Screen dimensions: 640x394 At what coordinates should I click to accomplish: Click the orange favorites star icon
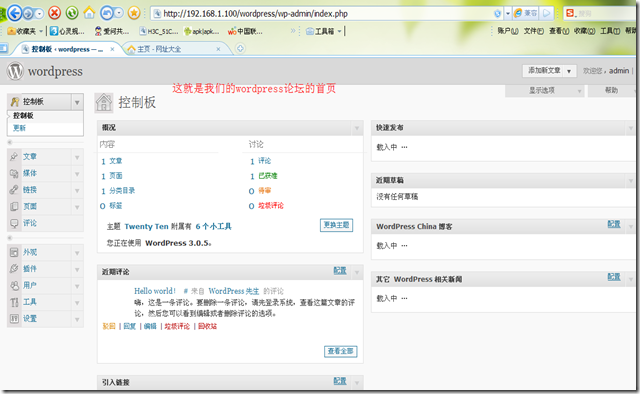[134, 13]
